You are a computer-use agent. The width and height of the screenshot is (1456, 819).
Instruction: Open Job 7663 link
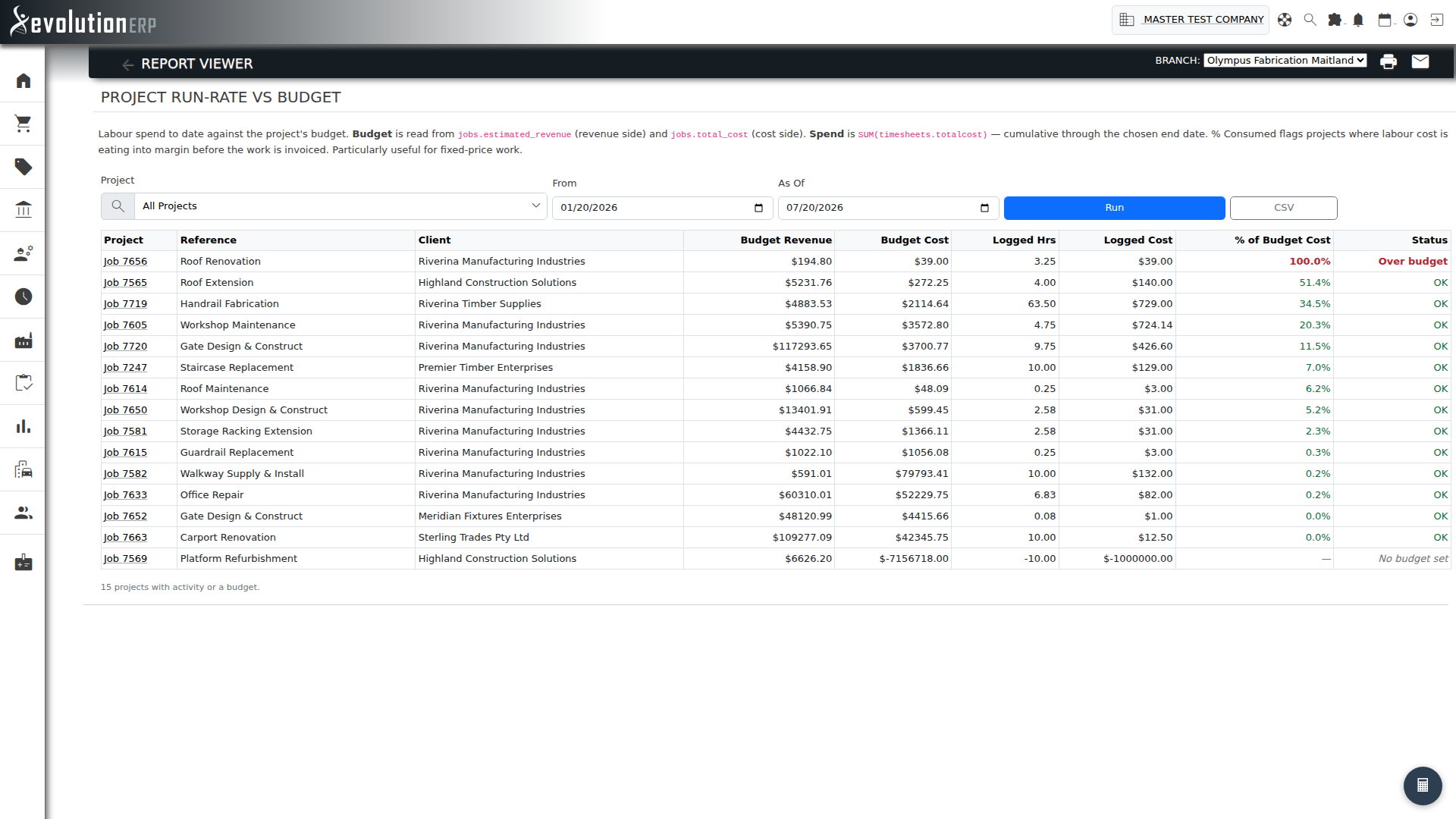tap(125, 538)
